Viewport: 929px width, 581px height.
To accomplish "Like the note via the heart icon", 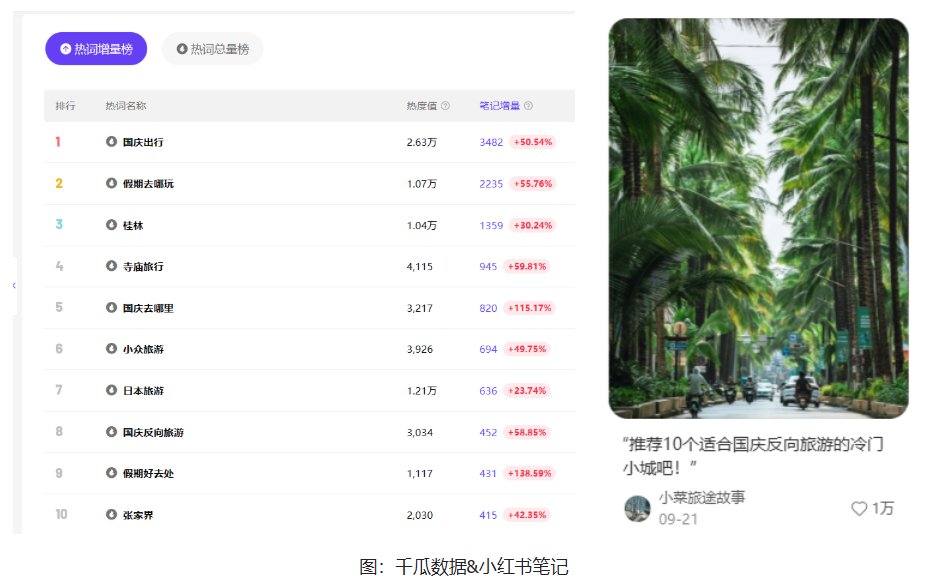I will pyautogui.click(x=859, y=508).
